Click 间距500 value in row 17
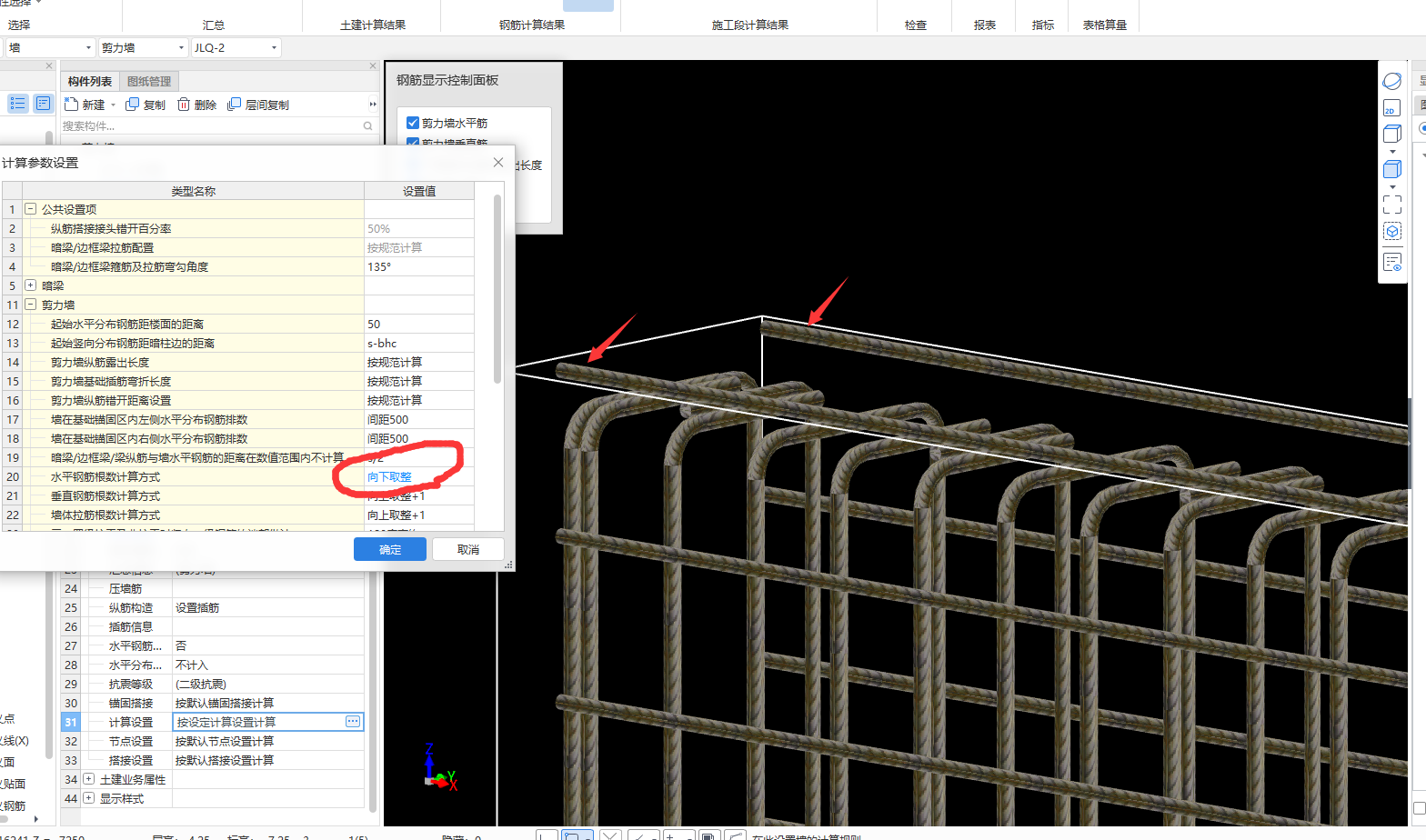 [419, 419]
